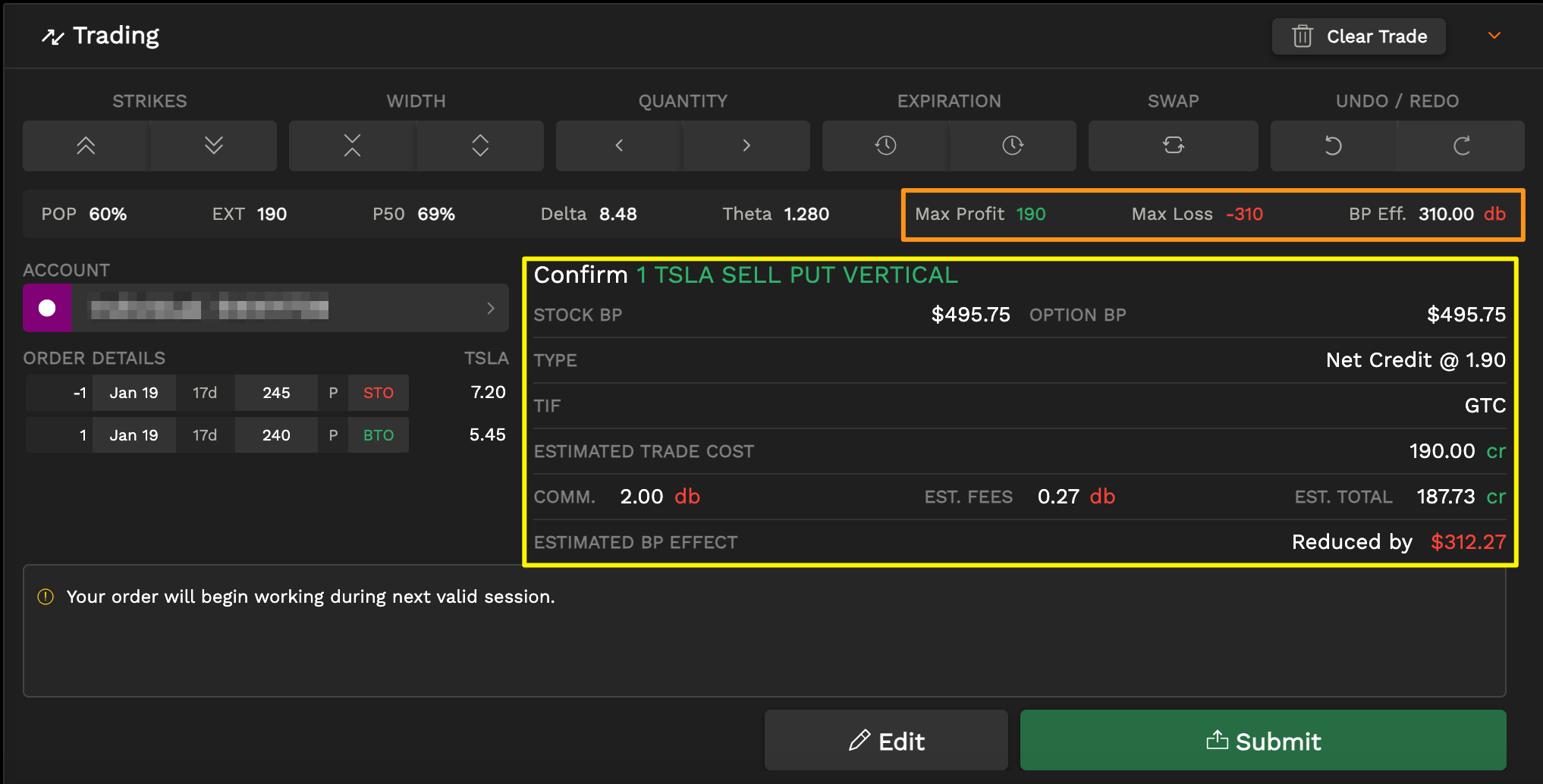Toggle the STO leg to a different action
1543x784 pixels.
click(x=378, y=393)
